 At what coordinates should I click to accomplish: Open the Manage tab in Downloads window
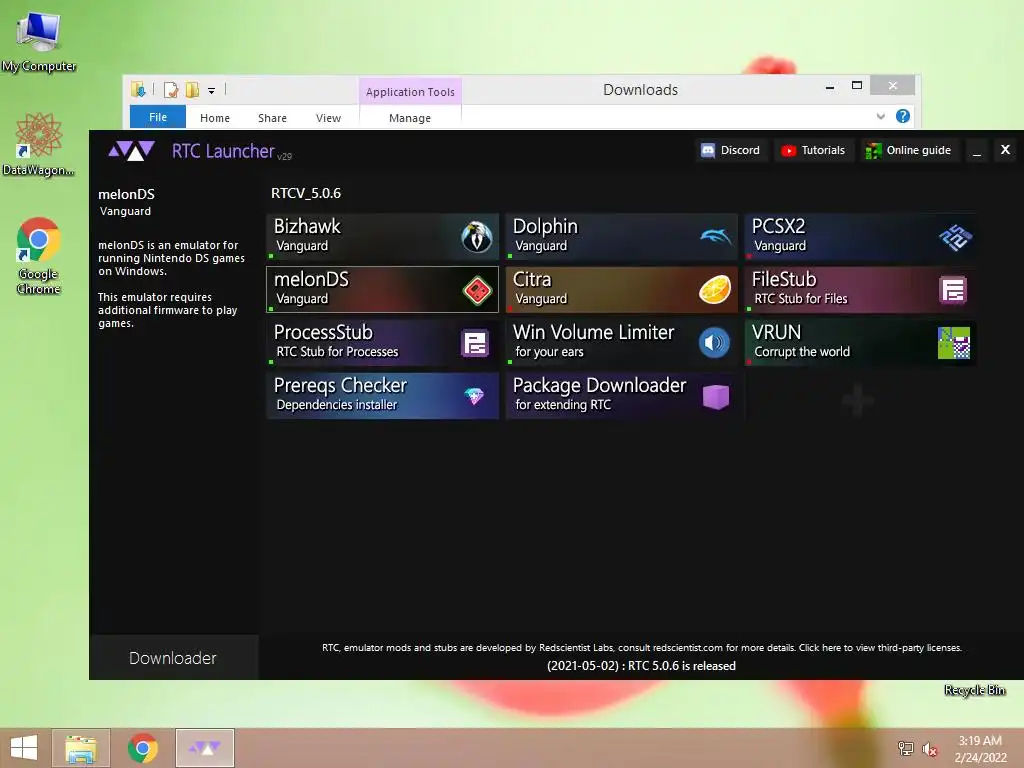point(410,118)
